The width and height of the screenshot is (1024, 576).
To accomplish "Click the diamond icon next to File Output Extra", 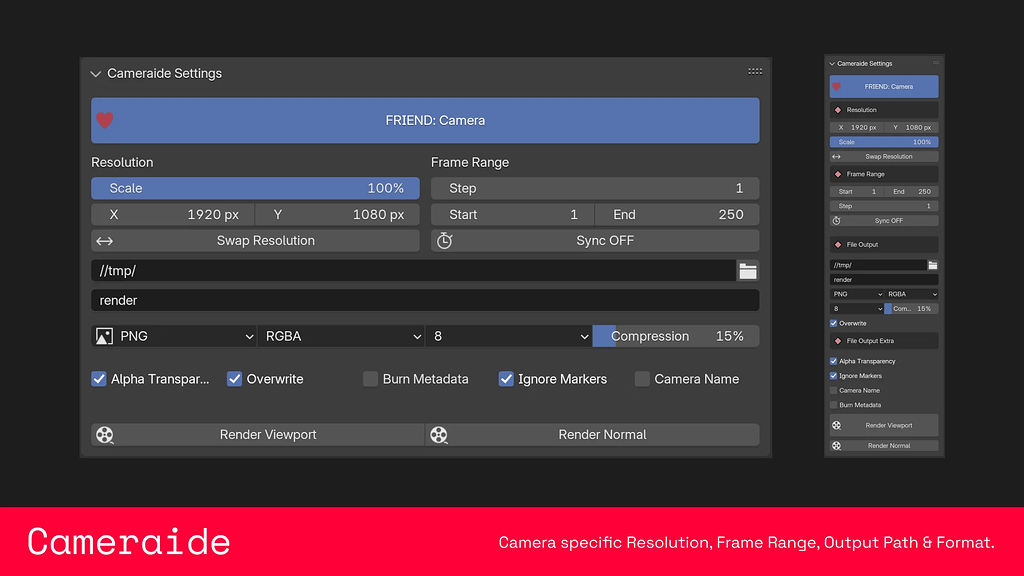I will 838,341.
